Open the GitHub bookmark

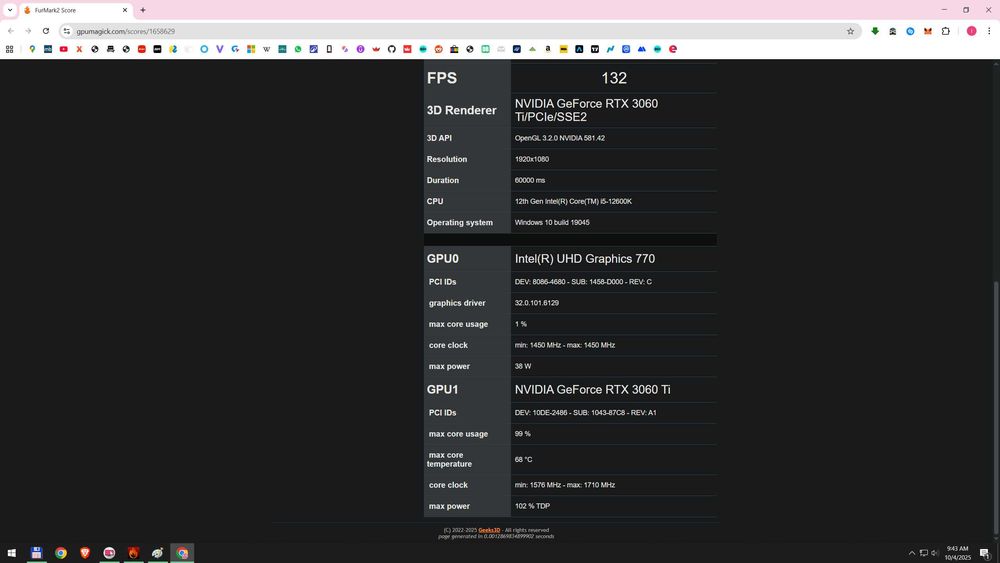pos(392,49)
